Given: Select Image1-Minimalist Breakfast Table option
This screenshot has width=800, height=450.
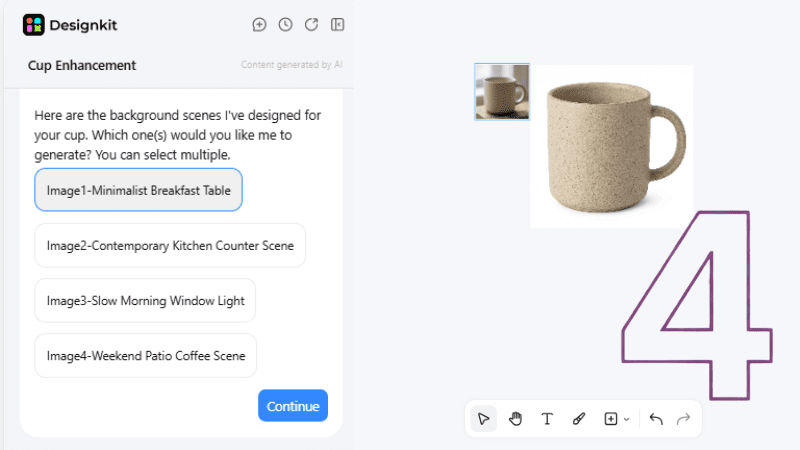Looking at the screenshot, I should 138,190.
